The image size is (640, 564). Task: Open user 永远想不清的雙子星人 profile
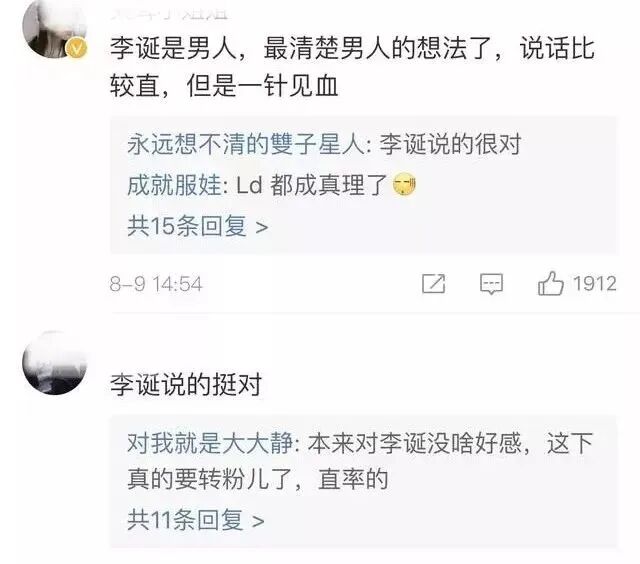(x=247, y=144)
